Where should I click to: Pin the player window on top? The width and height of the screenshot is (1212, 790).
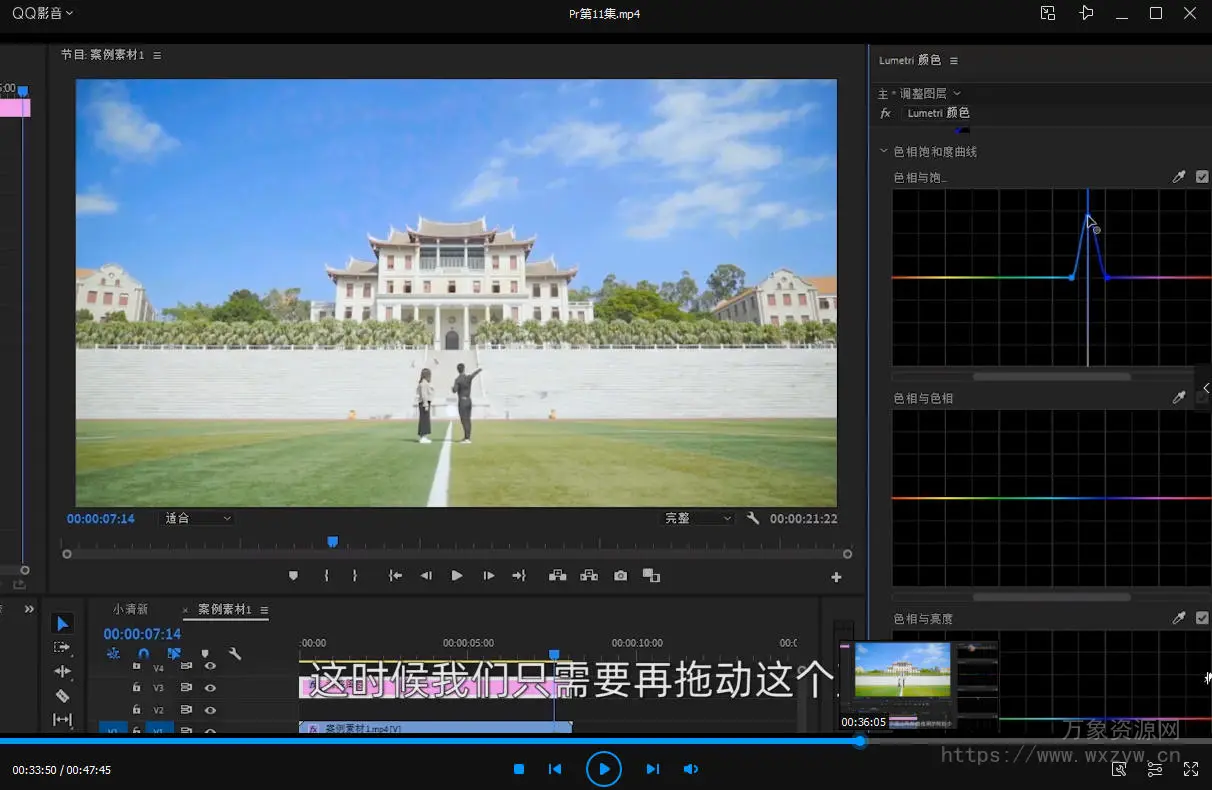coord(1086,13)
